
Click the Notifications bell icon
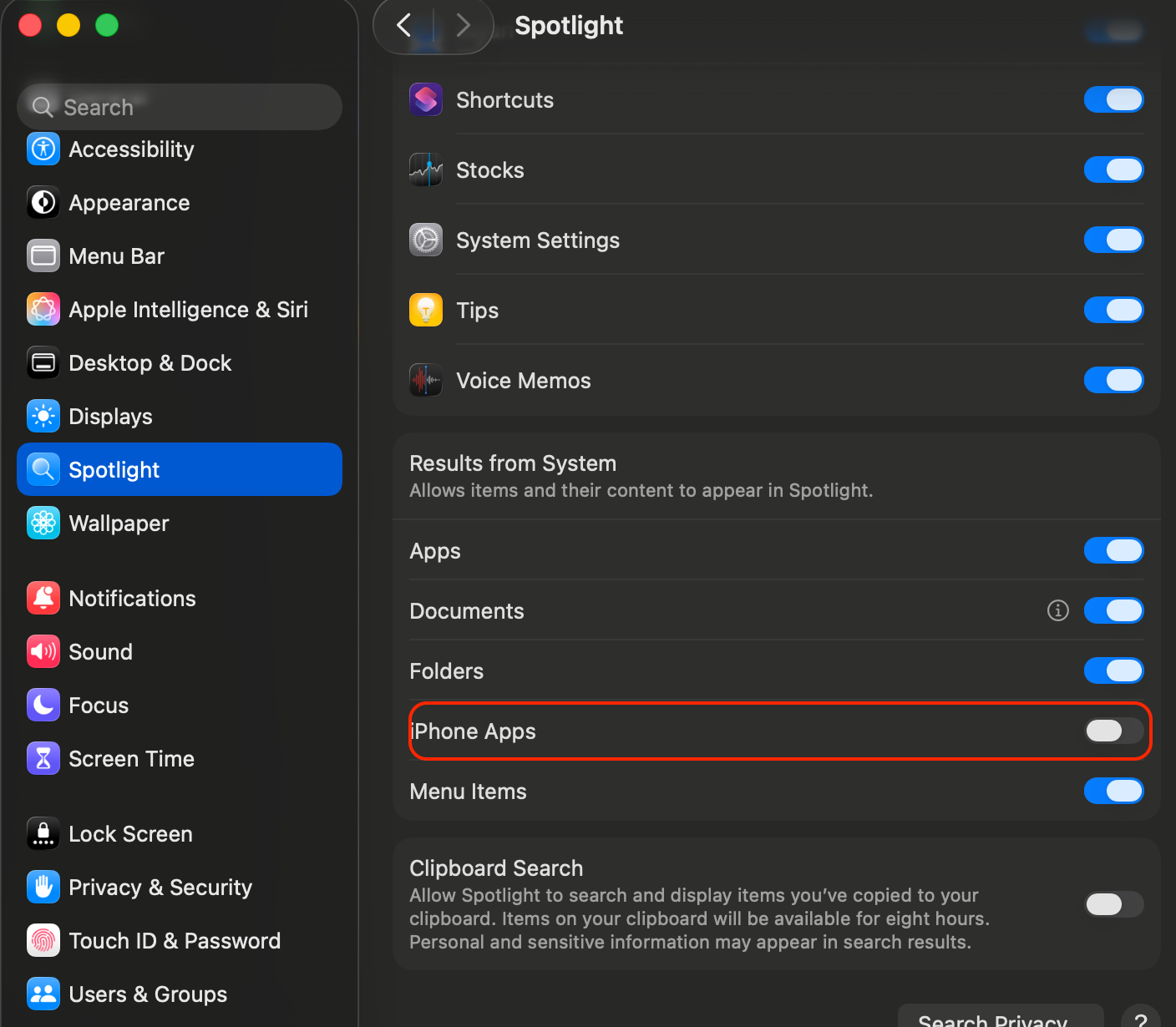pos(43,599)
